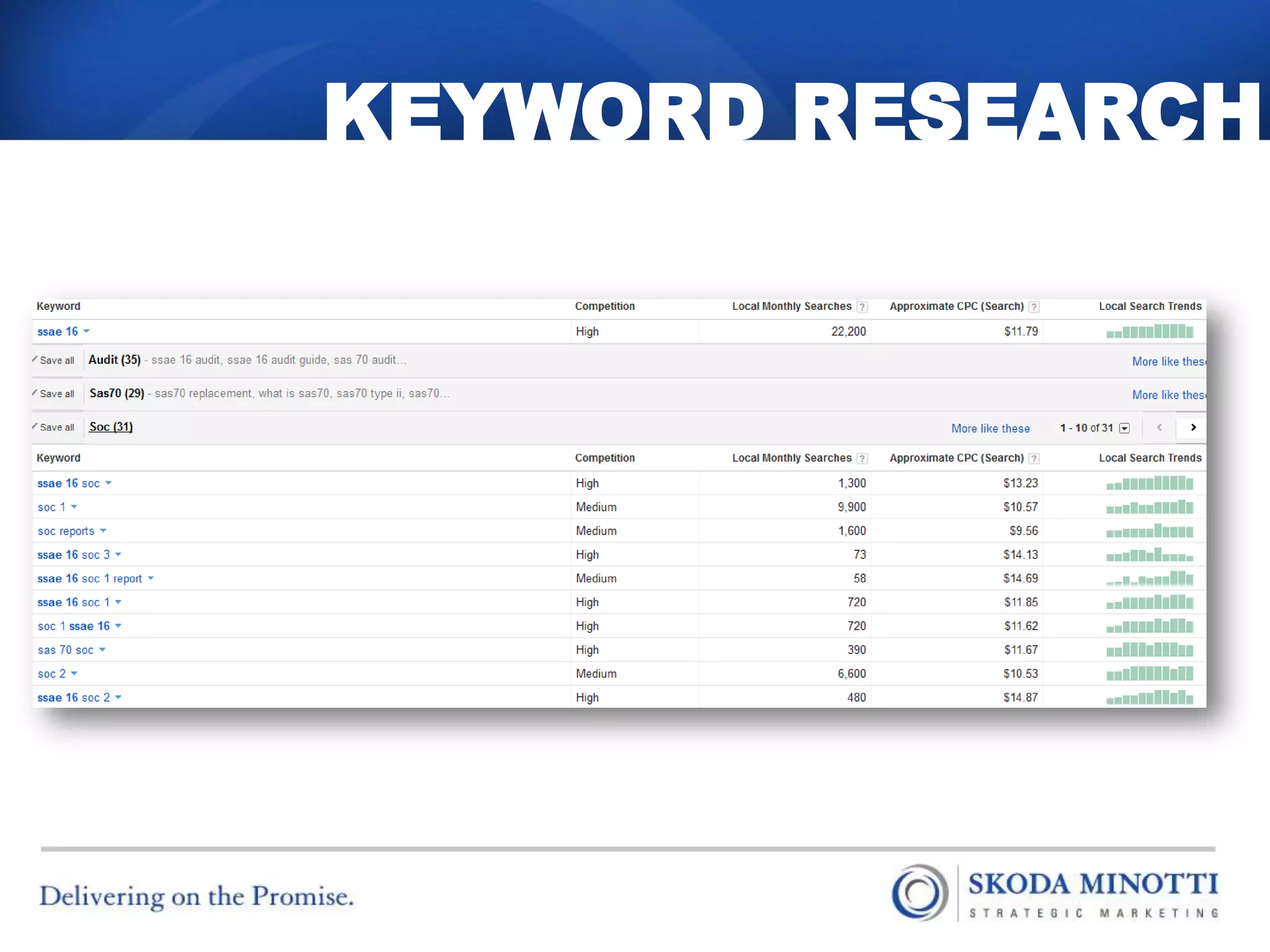Sort by lower 'Approximate CPC (Search)' header
1270x952 pixels.
[956, 458]
